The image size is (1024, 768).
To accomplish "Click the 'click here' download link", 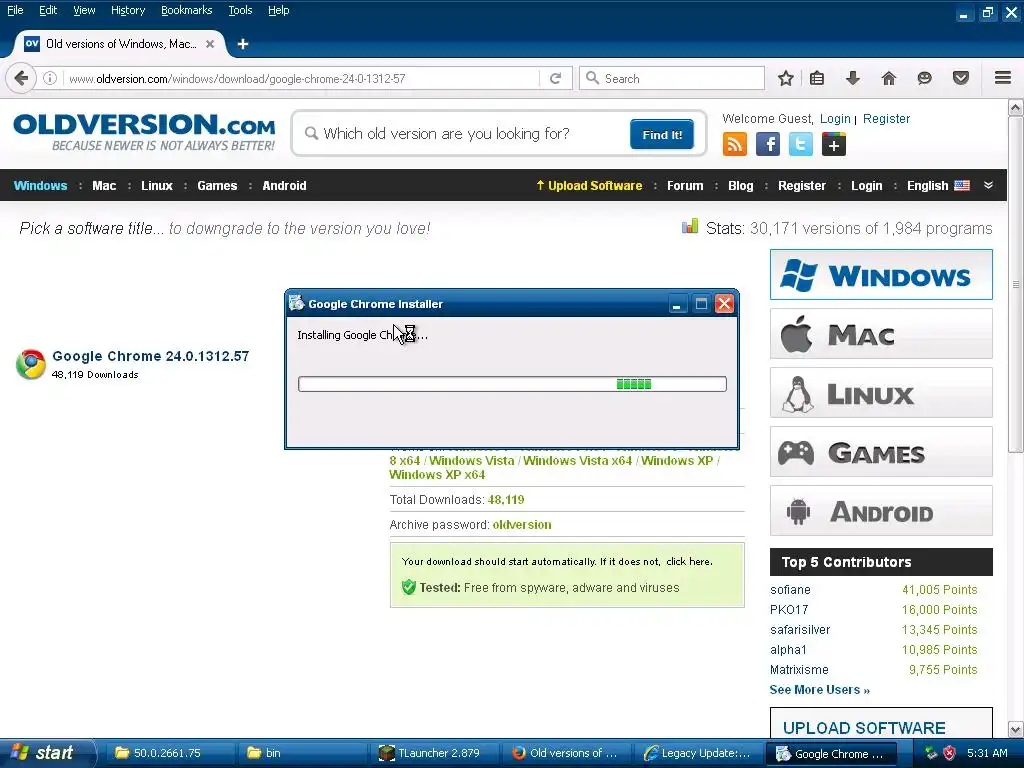I will 689,562.
